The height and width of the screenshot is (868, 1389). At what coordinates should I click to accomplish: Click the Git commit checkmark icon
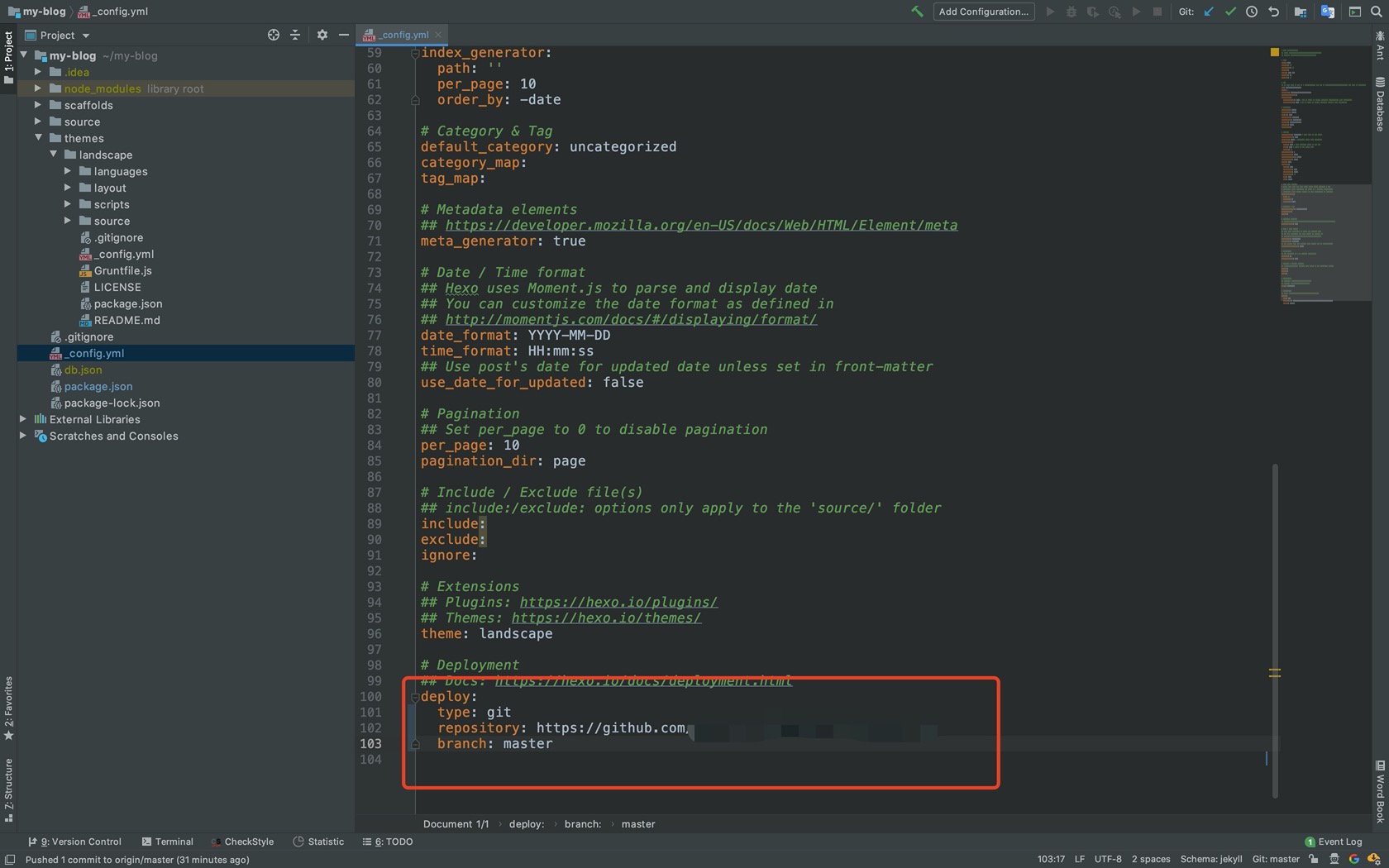coord(1230,12)
